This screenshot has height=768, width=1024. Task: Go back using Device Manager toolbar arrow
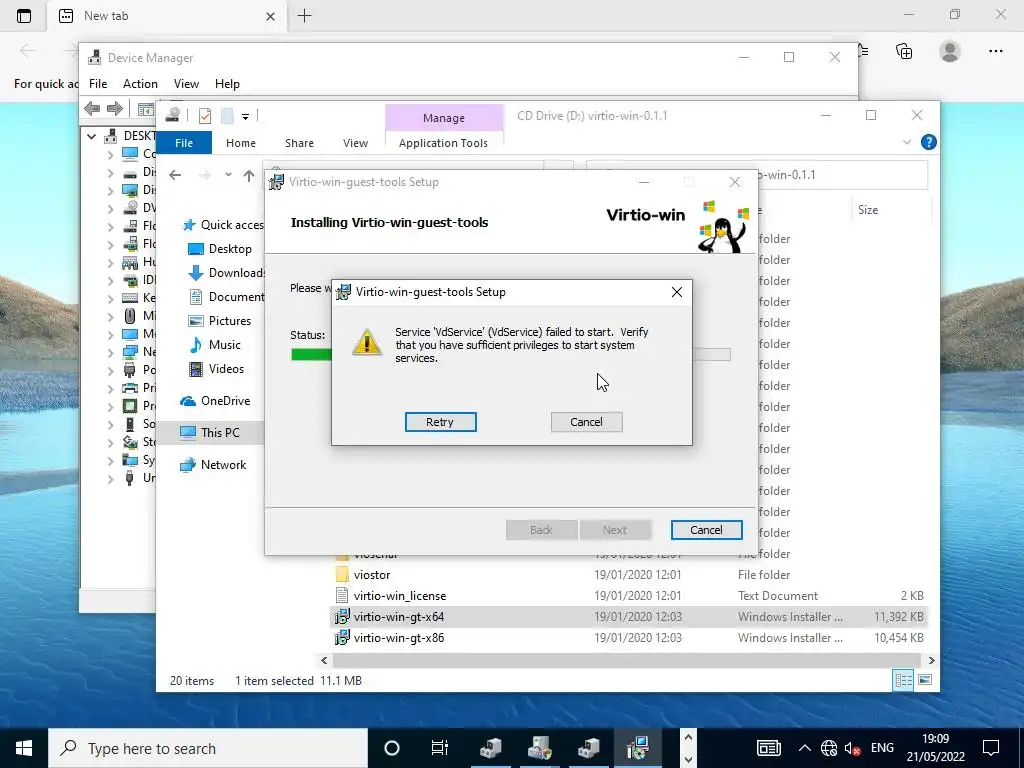point(92,108)
